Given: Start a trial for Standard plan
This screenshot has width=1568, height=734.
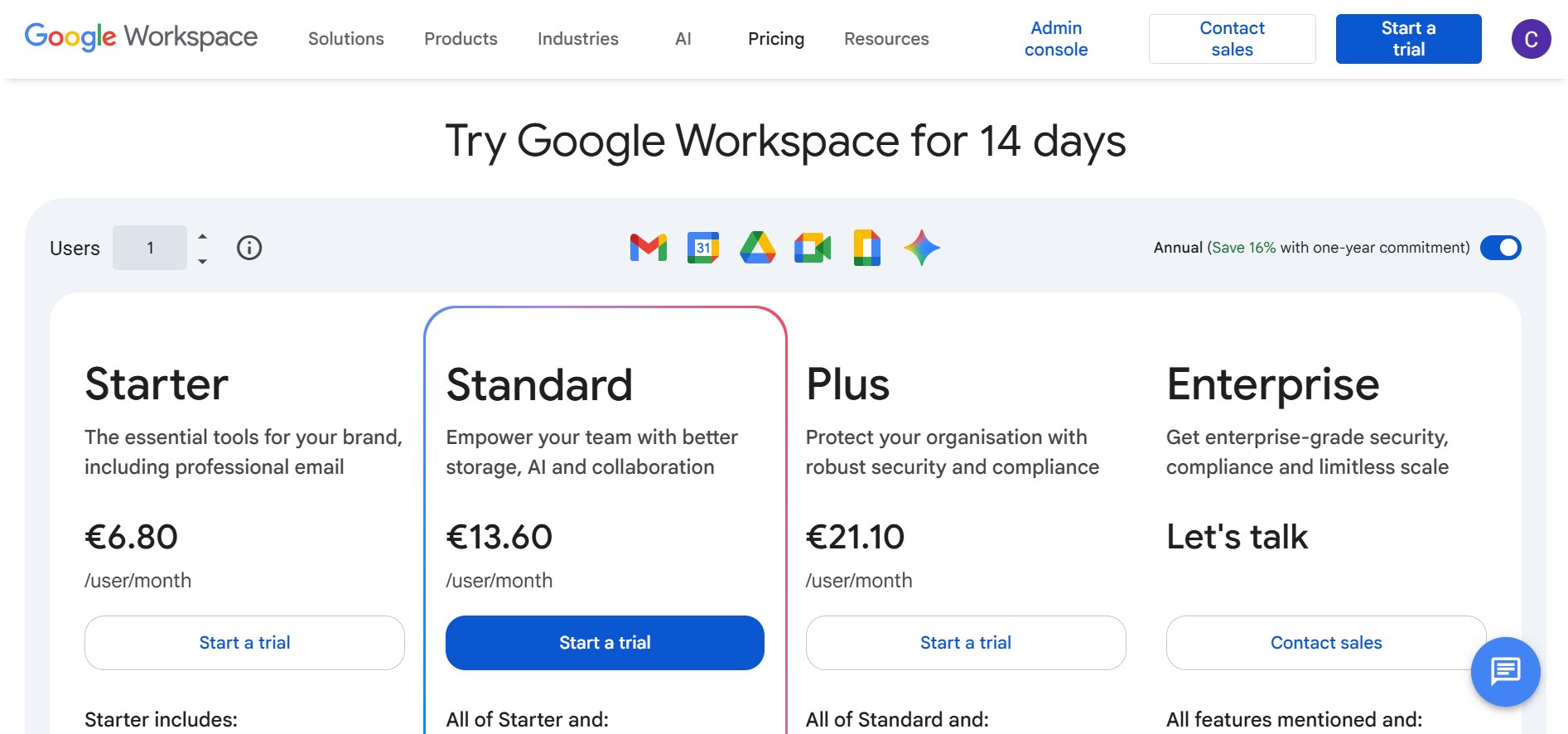Looking at the screenshot, I should click(605, 643).
